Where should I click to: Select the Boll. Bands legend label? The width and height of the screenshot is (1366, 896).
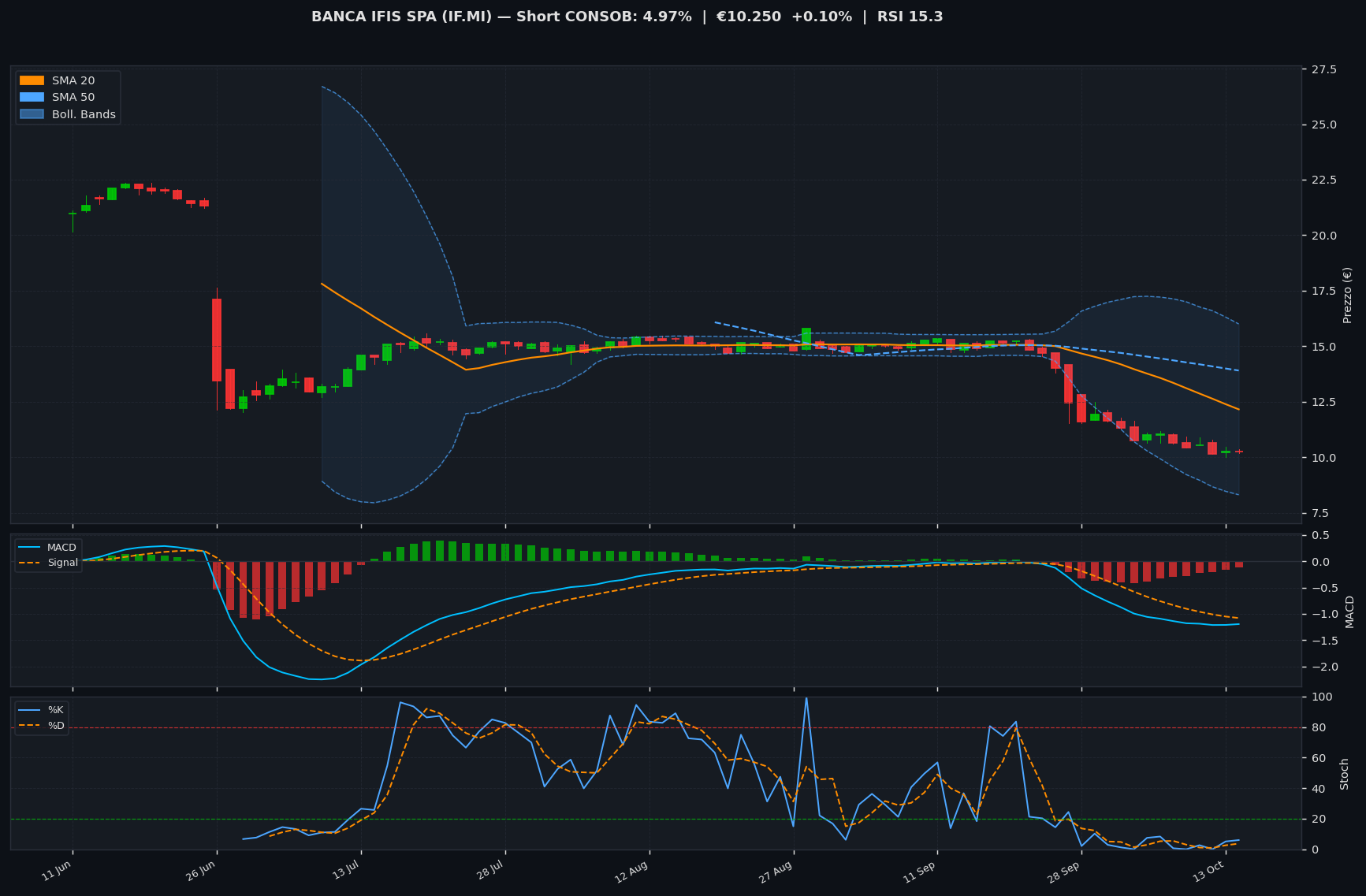(84, 114)
